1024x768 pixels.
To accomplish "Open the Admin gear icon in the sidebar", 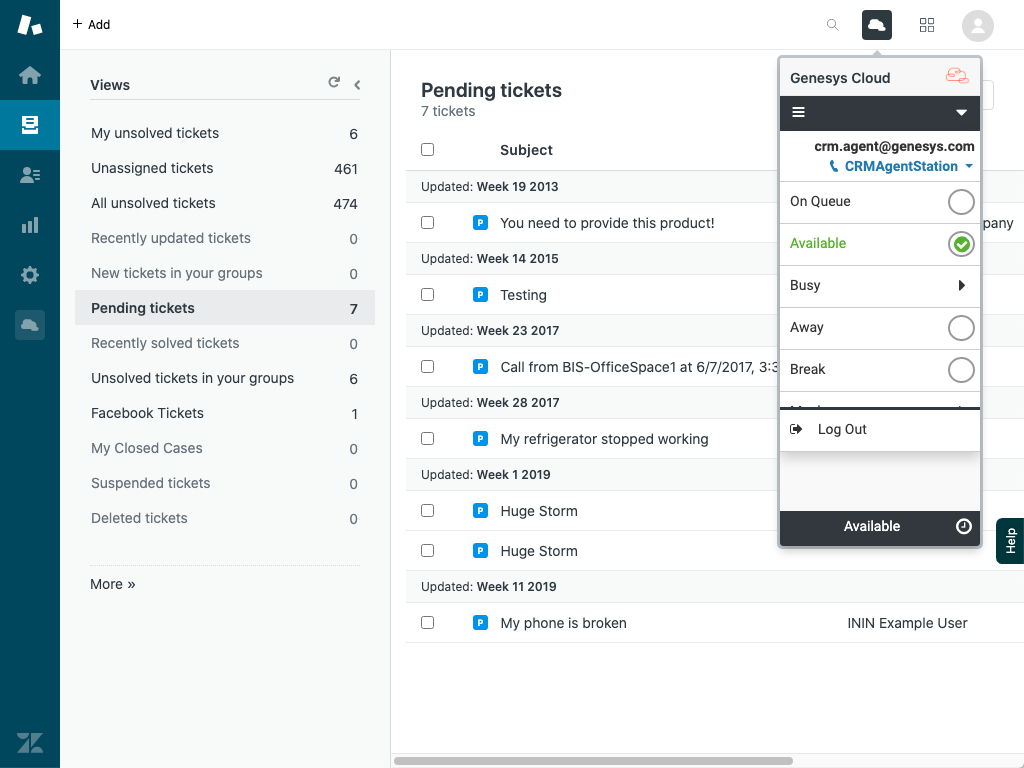I will pos(29,275).
